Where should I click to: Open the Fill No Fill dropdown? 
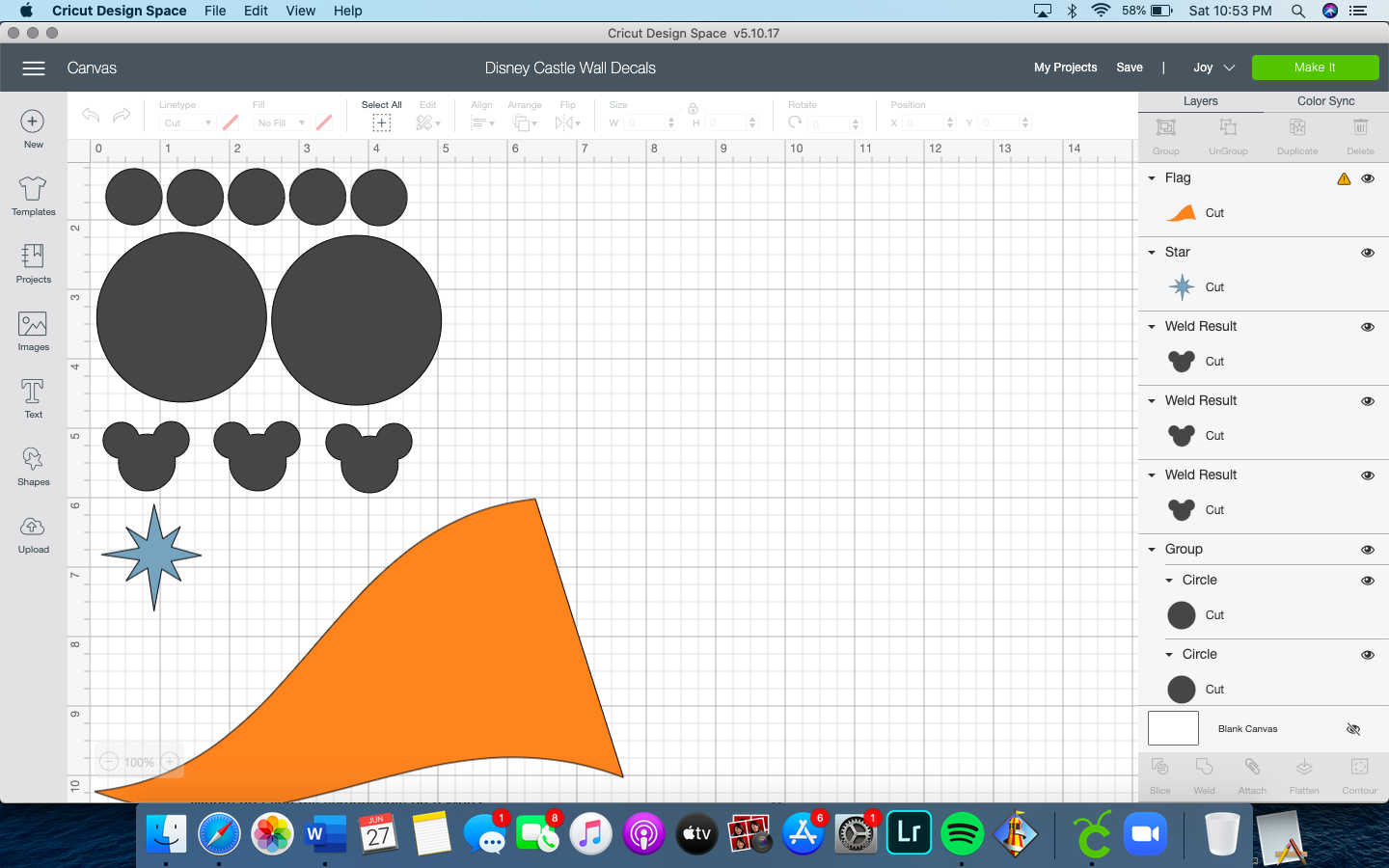tap(281, 122)
